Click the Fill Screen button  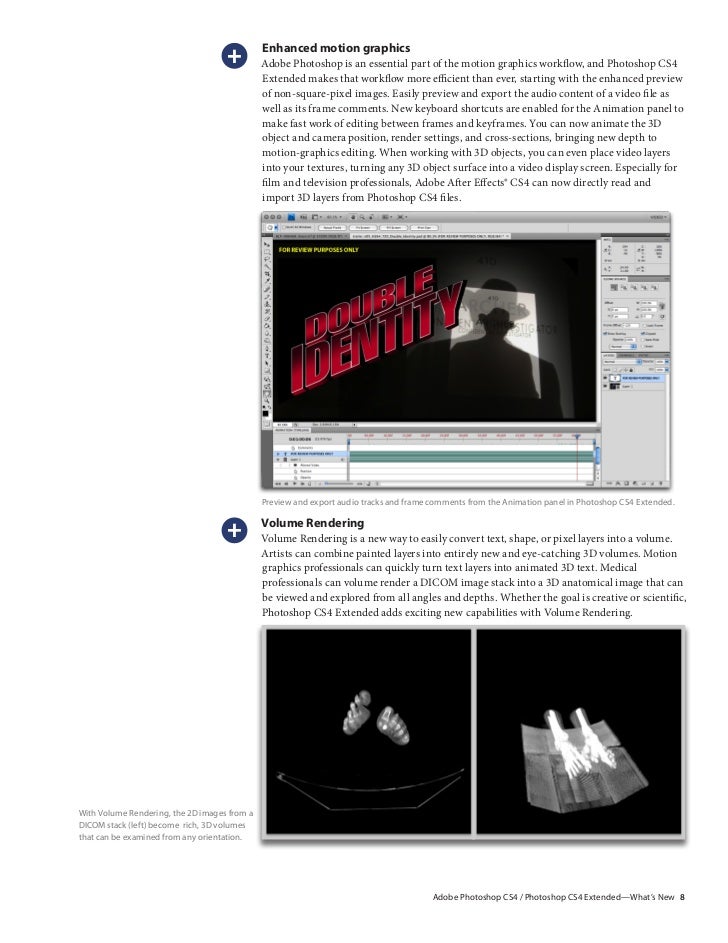394,228
